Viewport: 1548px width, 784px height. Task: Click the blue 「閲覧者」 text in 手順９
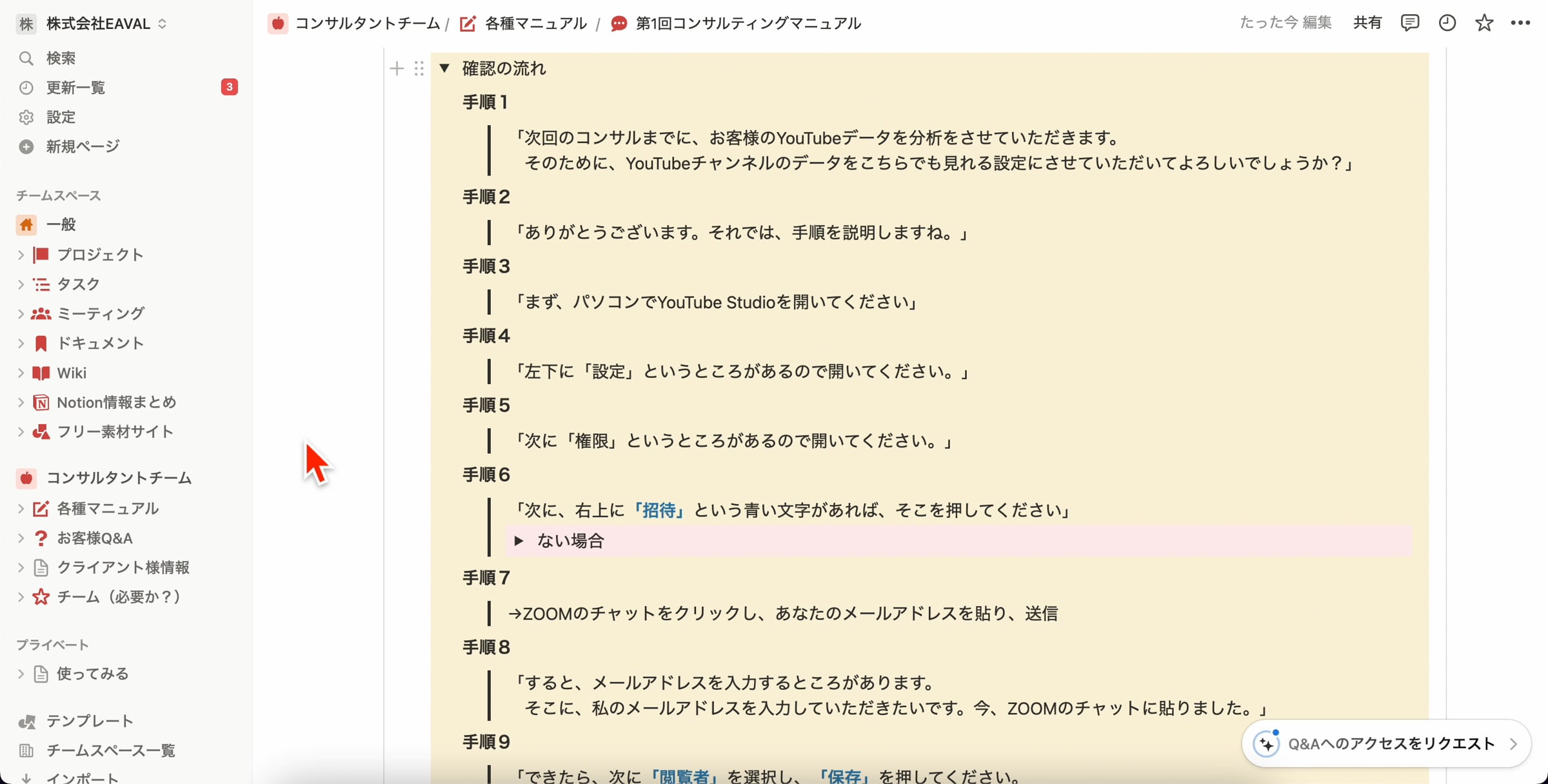684,776
